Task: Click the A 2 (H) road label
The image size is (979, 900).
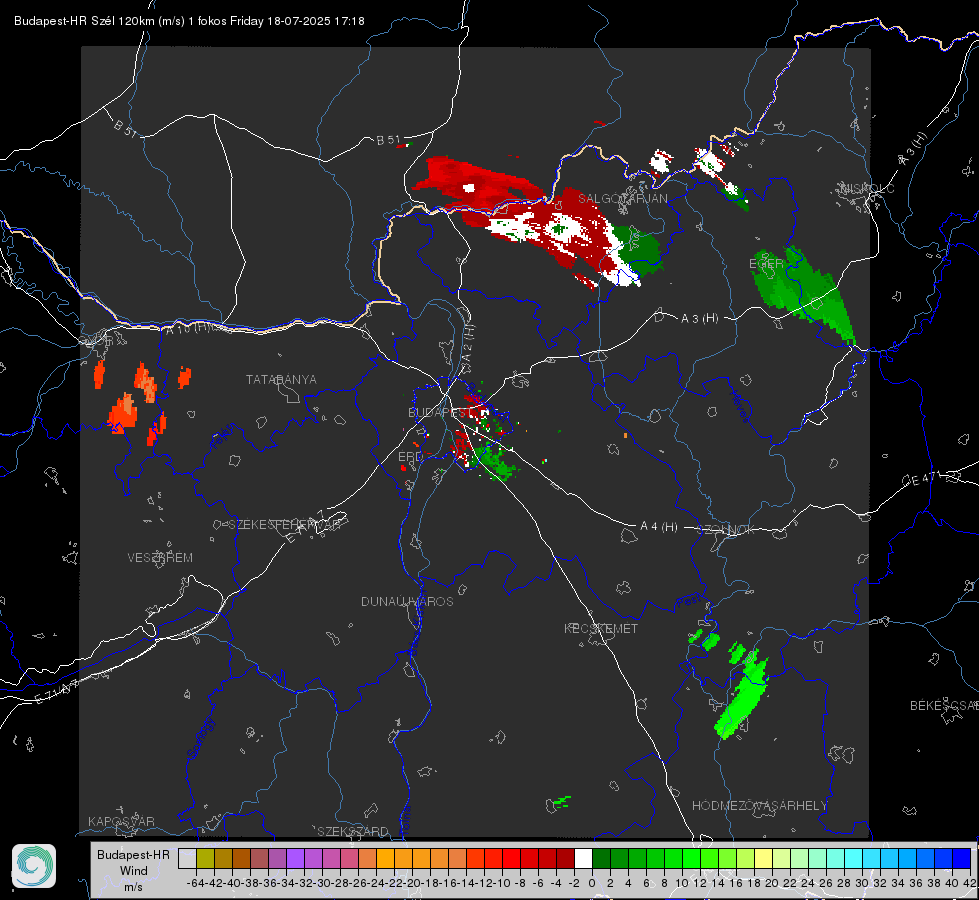Action: pos(468,344)
